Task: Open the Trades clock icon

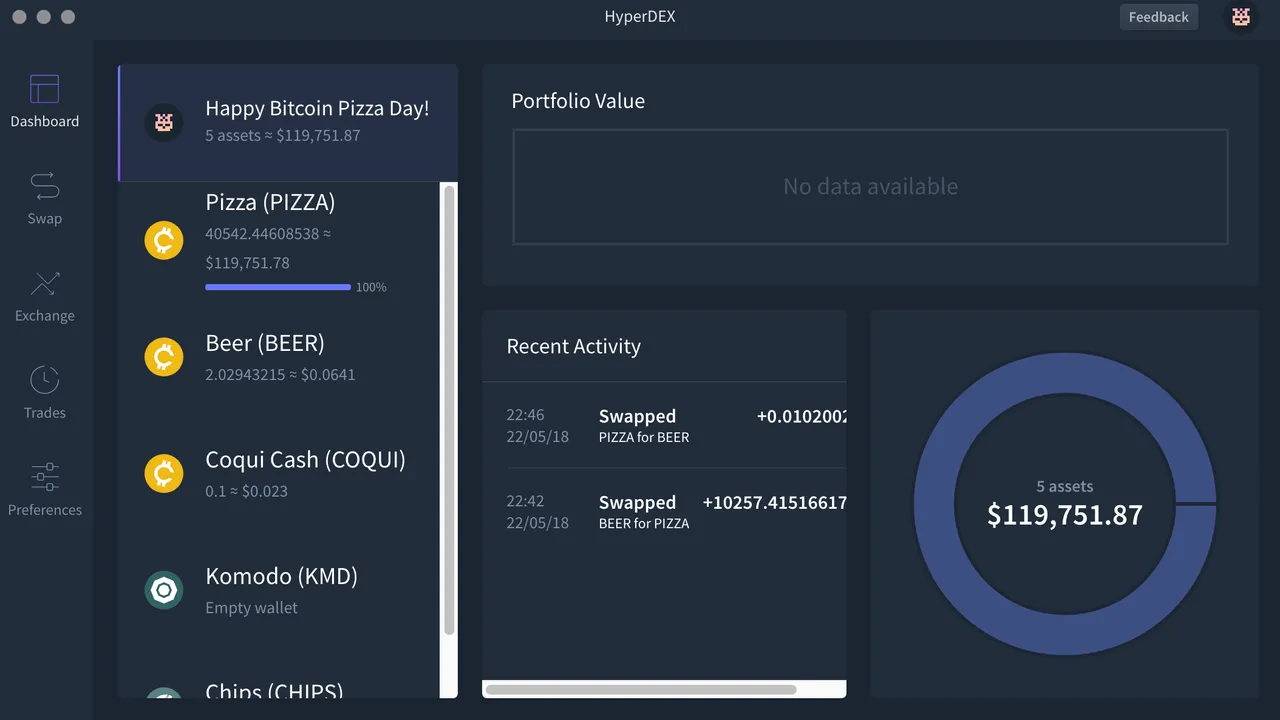Action: [x=44, y=380]
